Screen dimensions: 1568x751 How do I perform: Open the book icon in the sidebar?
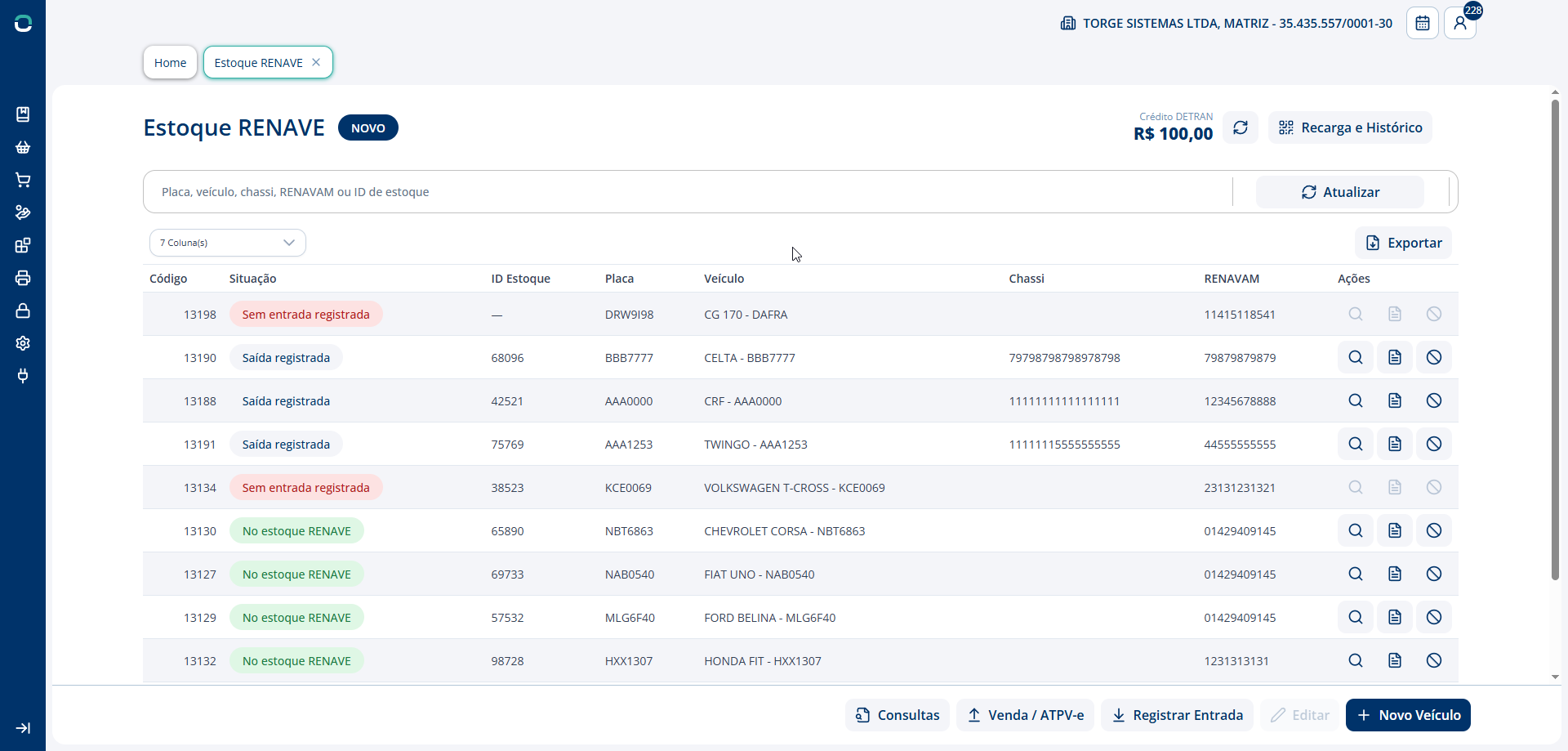pyautogui.click(x=23, y=114)
